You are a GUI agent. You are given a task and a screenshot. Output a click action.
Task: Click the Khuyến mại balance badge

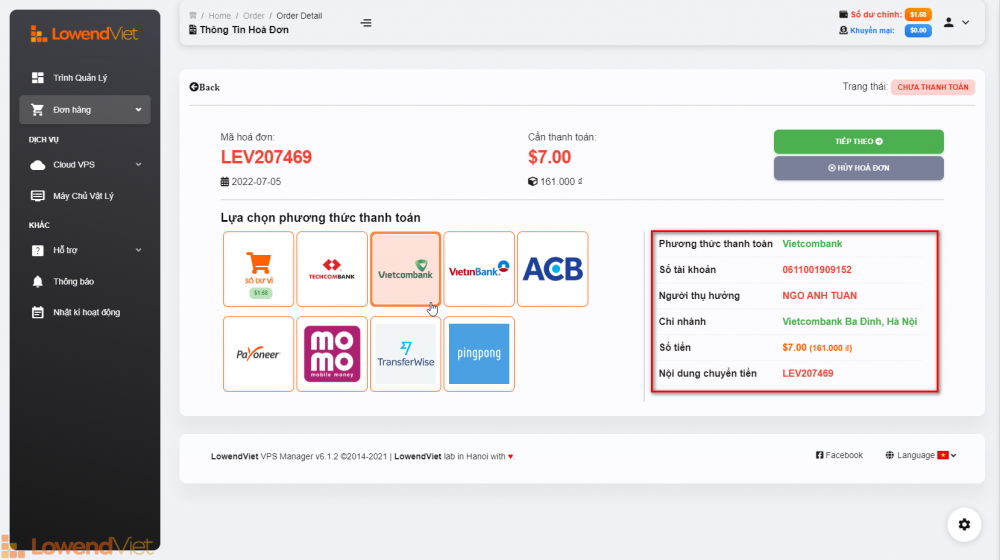[918, 30]
